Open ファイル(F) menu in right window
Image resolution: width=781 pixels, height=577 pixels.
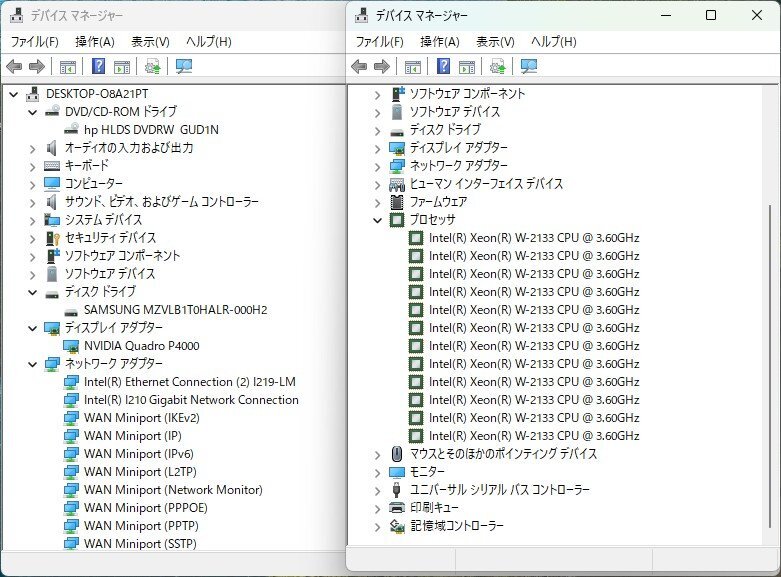[379, 42]
